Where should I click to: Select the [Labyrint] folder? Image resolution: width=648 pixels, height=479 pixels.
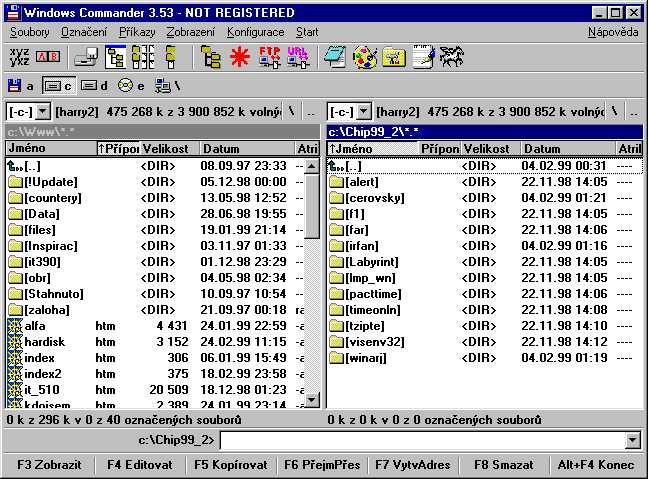click(x=484, y=262)
